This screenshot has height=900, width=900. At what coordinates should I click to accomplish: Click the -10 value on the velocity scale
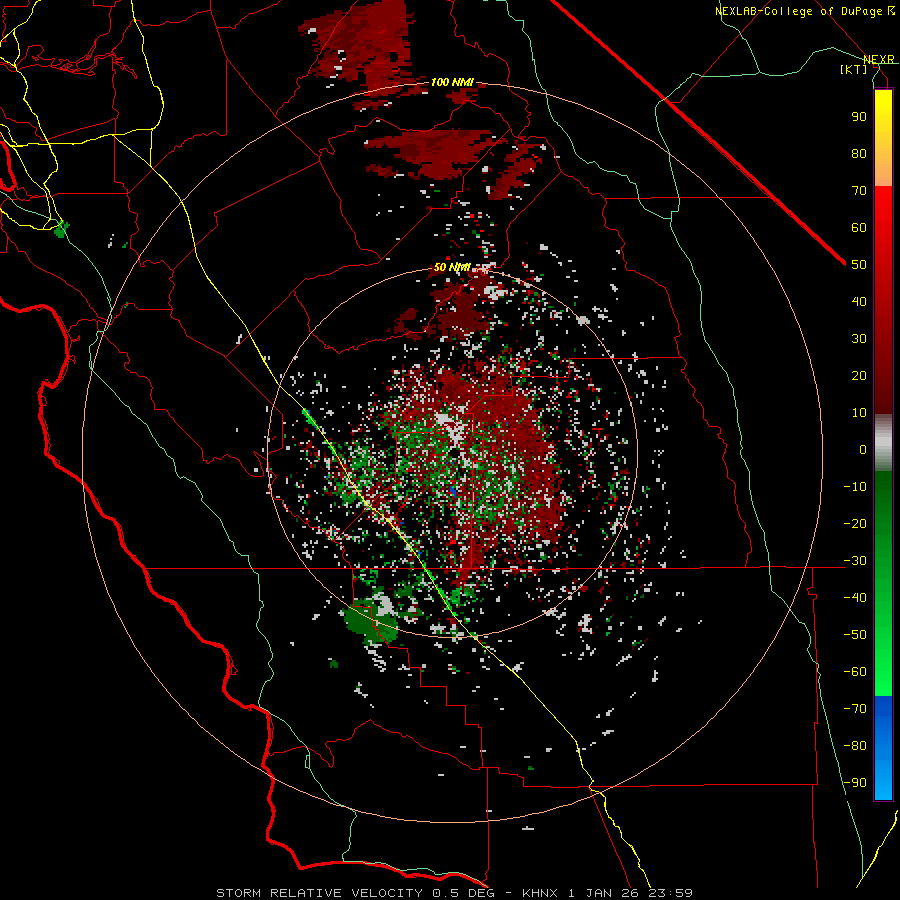(855, 487)
